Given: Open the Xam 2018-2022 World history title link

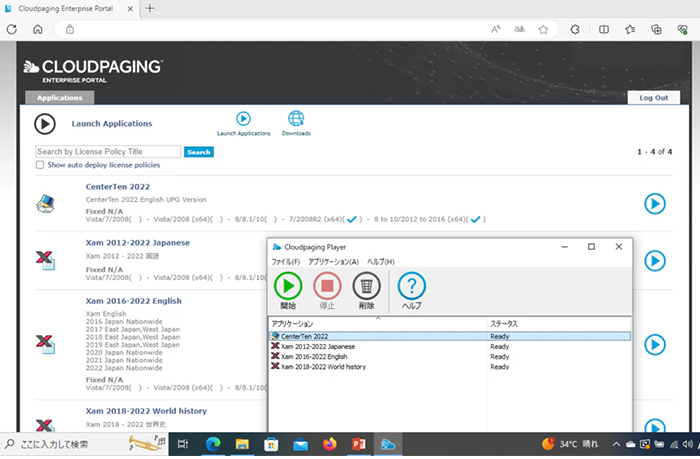Looking at the screenshot, I should point(146,411).
